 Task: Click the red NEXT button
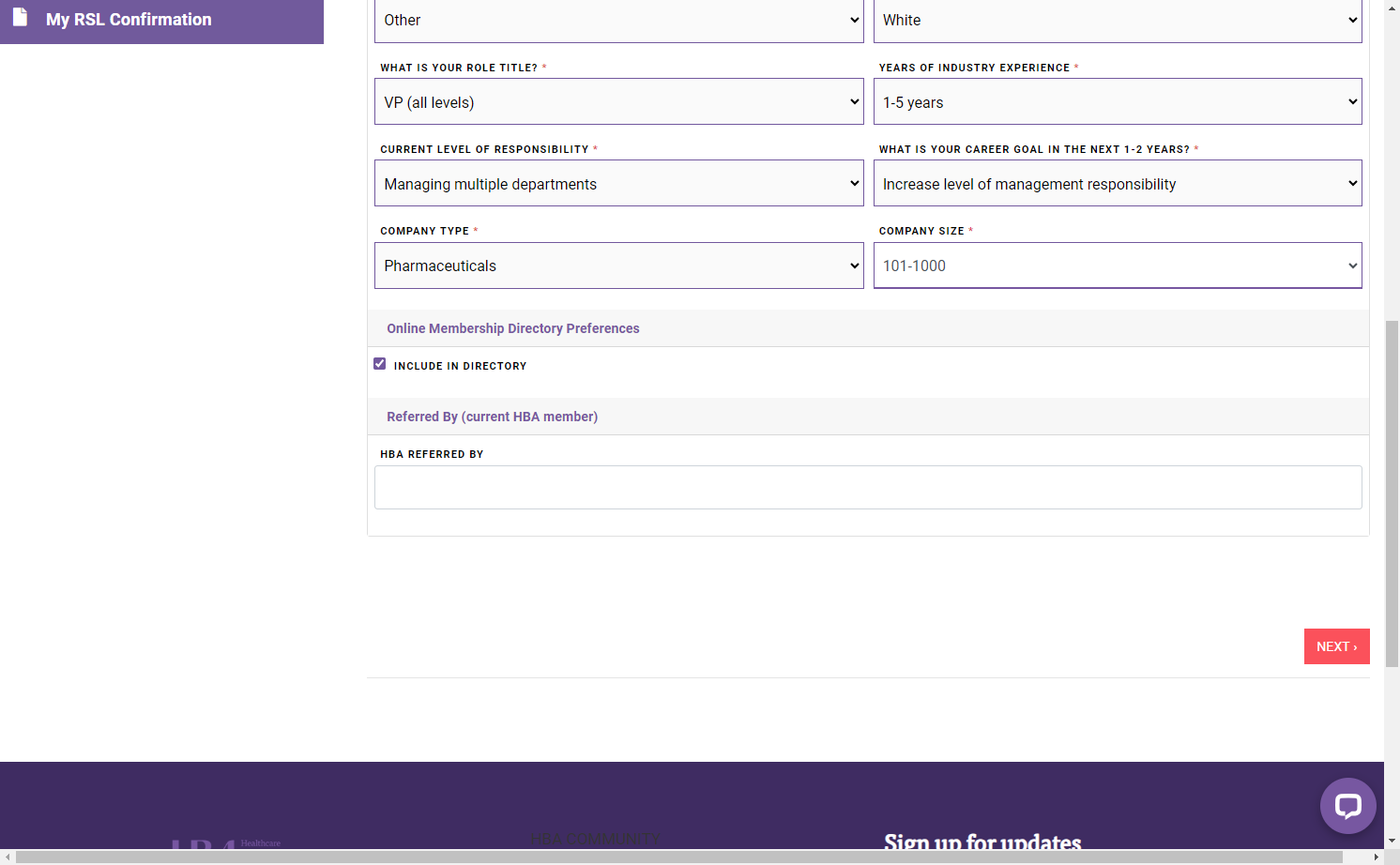point(1337,646)
